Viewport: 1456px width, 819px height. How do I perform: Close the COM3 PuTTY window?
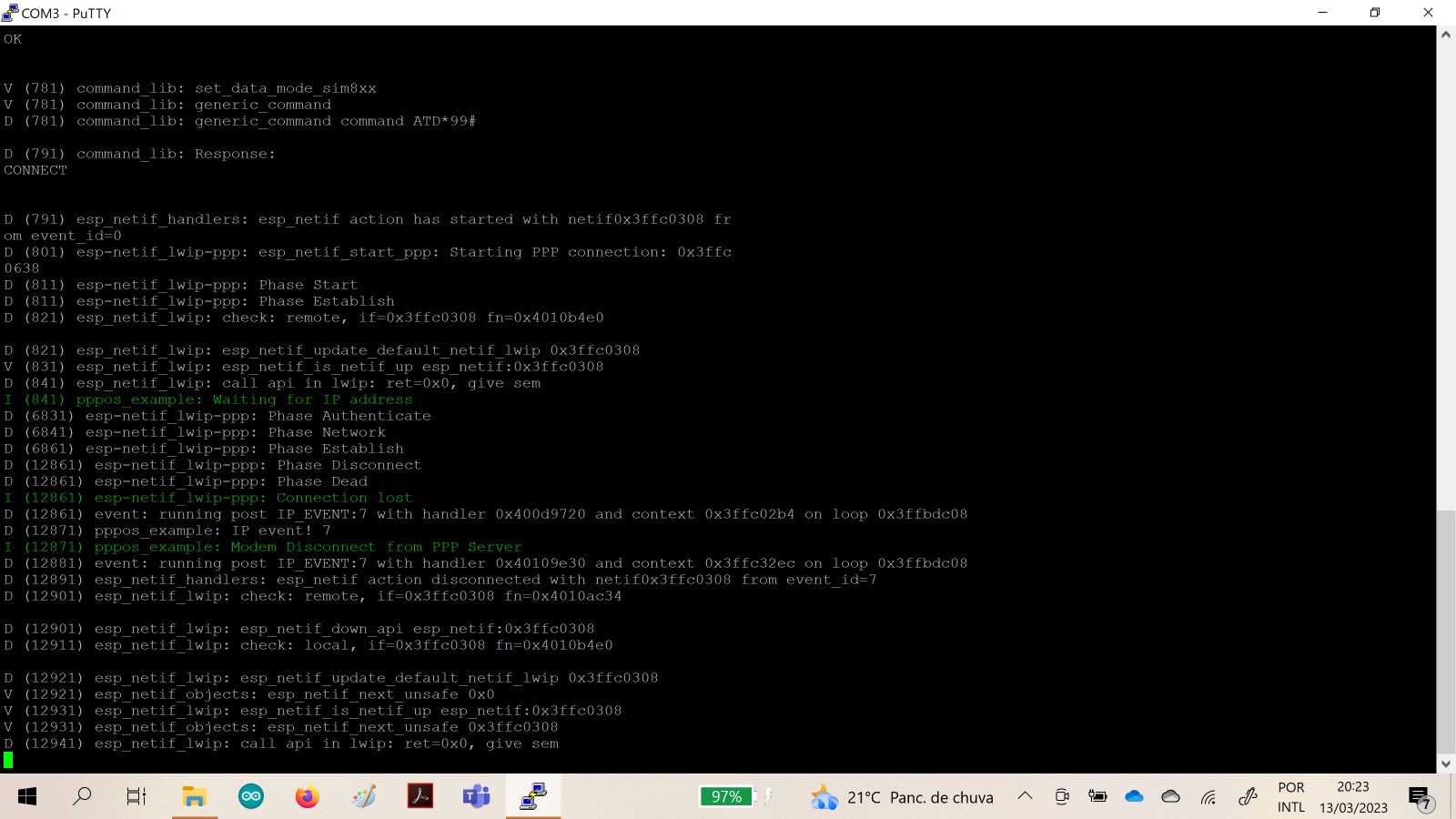(1428, 13)
